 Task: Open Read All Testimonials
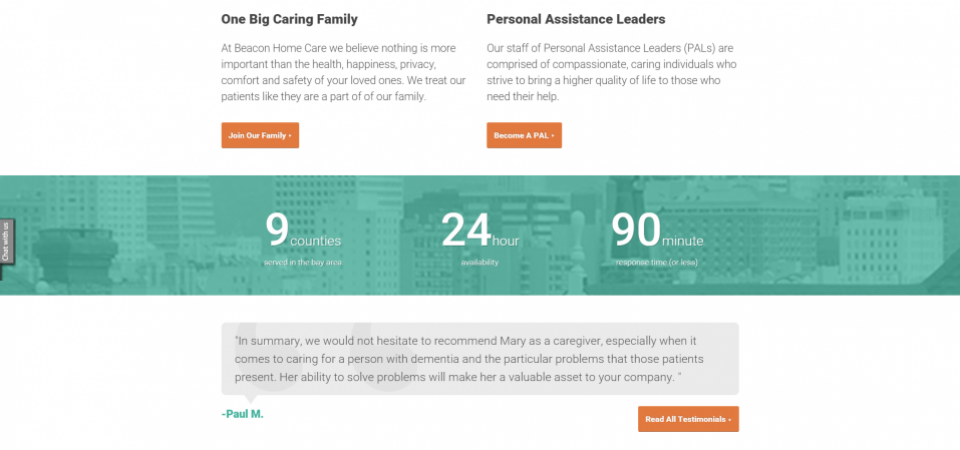tap(688, 419)
